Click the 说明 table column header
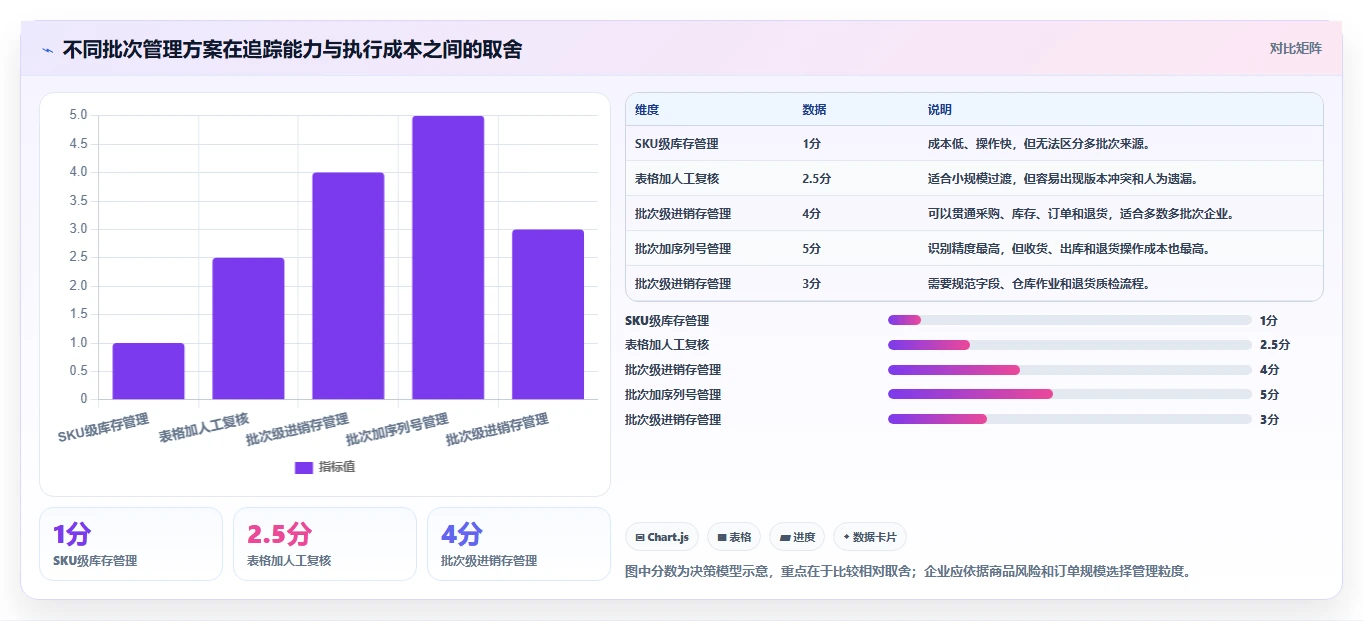The image size is (1363, 621). click(x=940, y=110)
